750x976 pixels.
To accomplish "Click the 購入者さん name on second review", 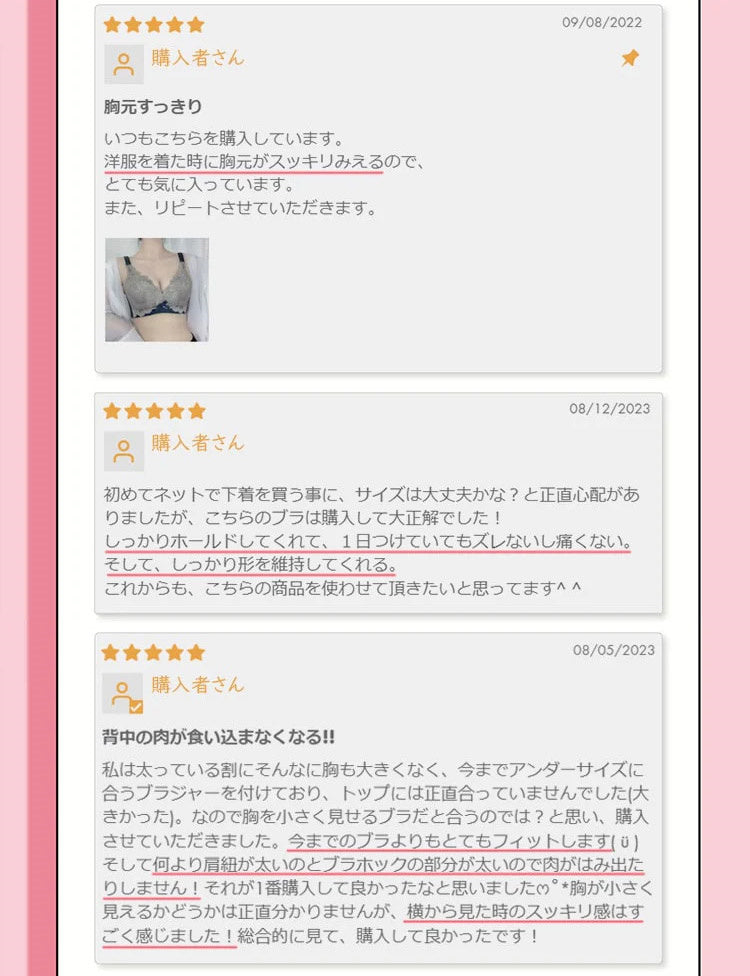I will pos(198,443).
